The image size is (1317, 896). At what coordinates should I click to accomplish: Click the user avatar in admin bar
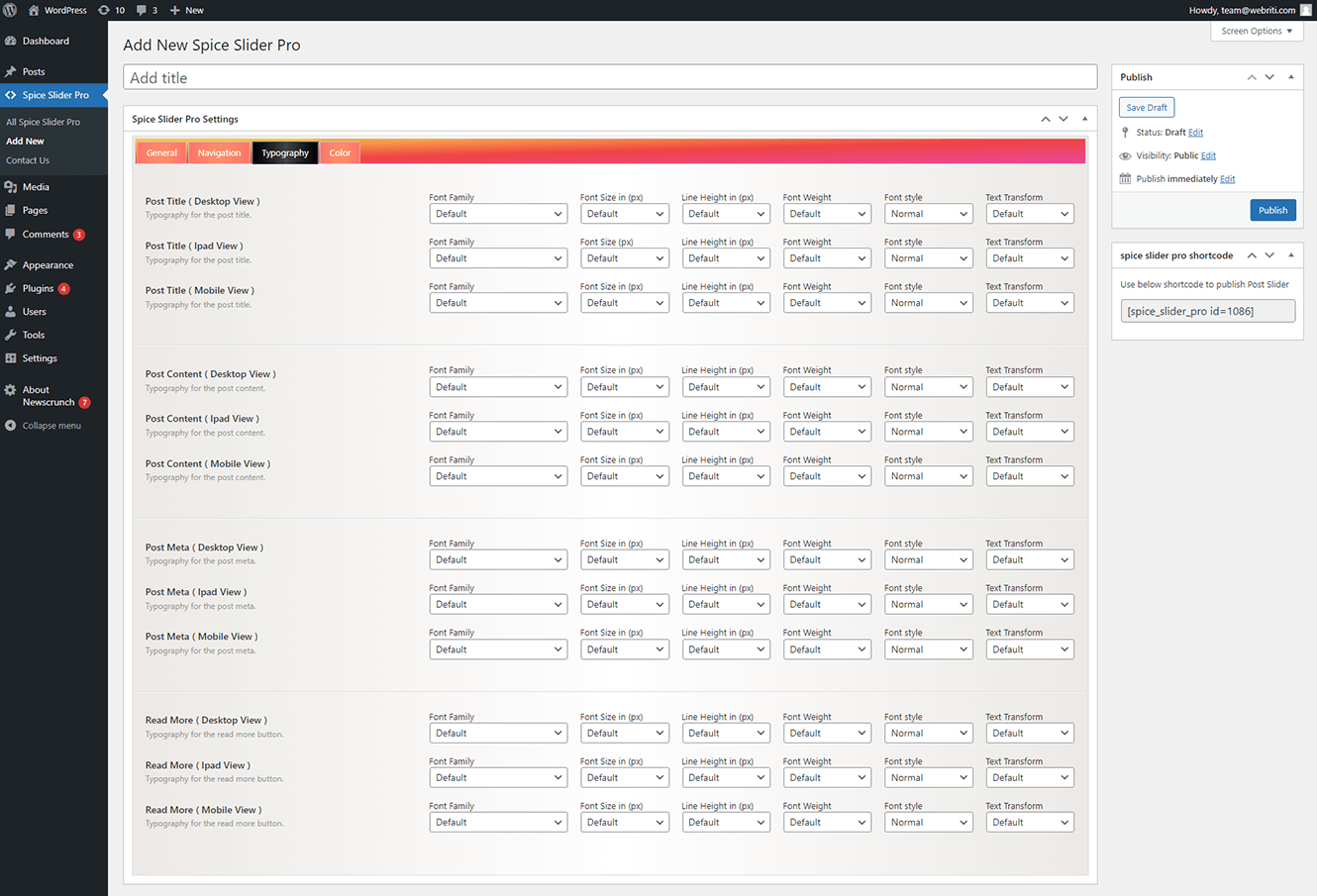[x=1306, y=10]
